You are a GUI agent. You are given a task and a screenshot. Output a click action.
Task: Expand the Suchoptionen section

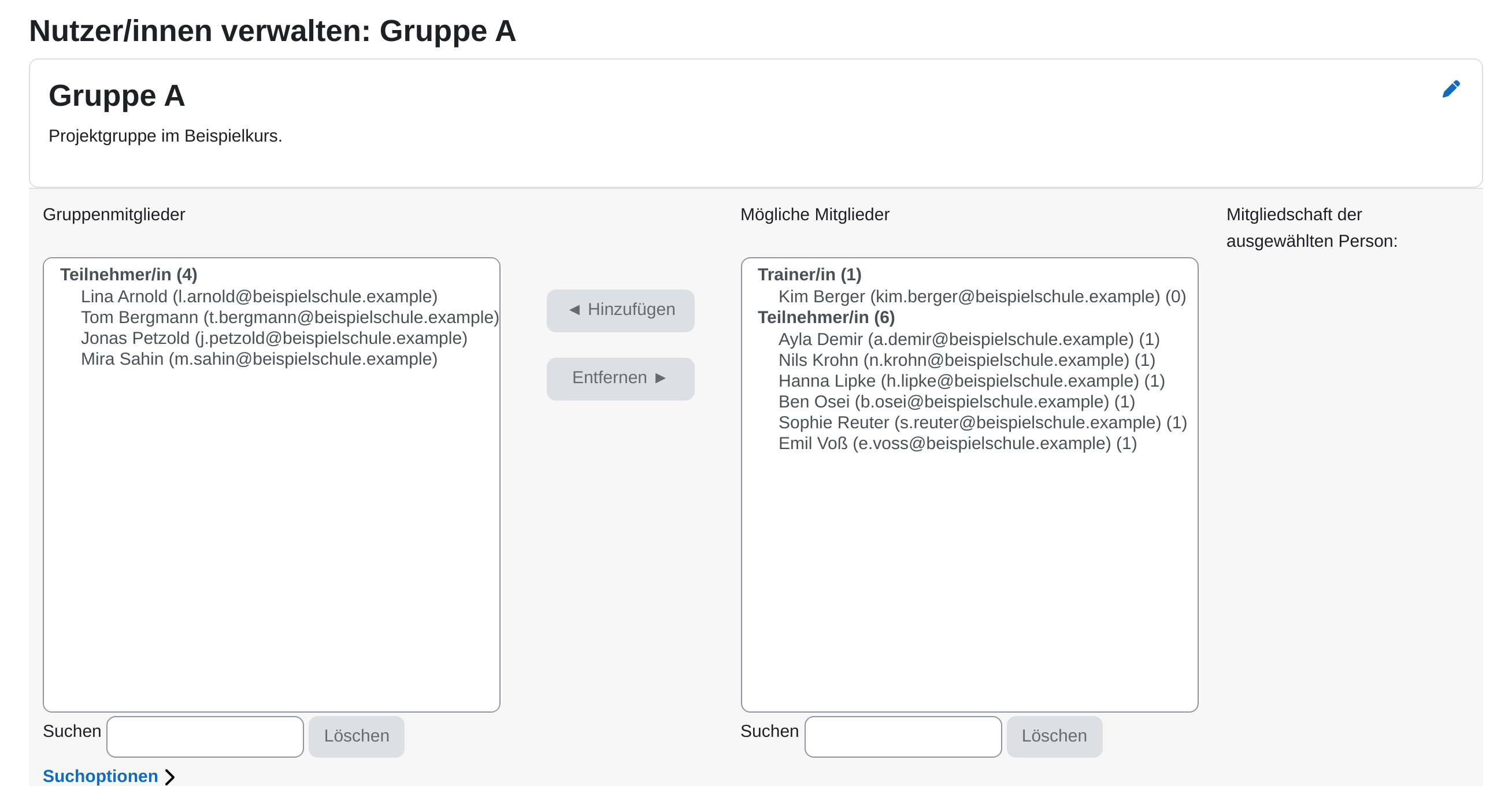pyautogui.click(x=101, y=776)
